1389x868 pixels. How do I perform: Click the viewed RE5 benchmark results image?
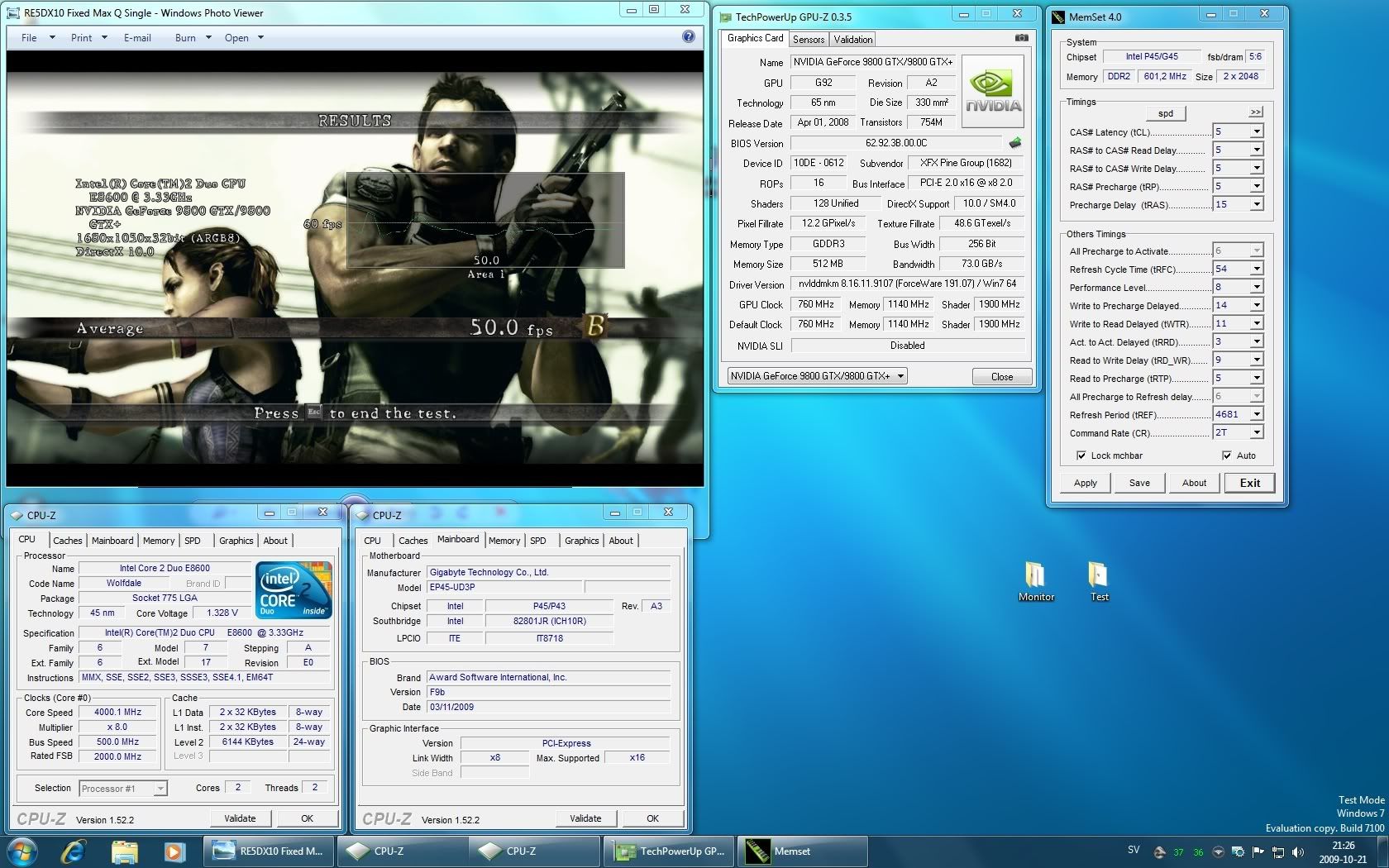[x=355, y=269]
